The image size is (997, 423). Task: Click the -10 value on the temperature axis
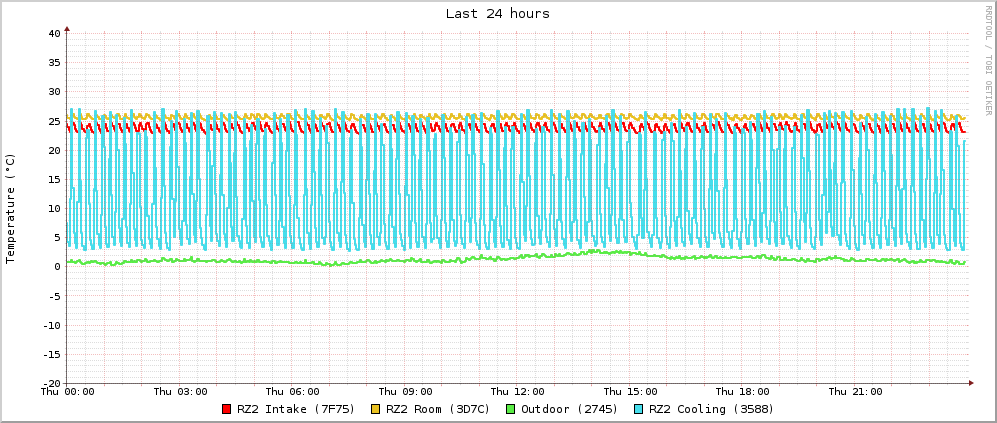tap(52, 325)
